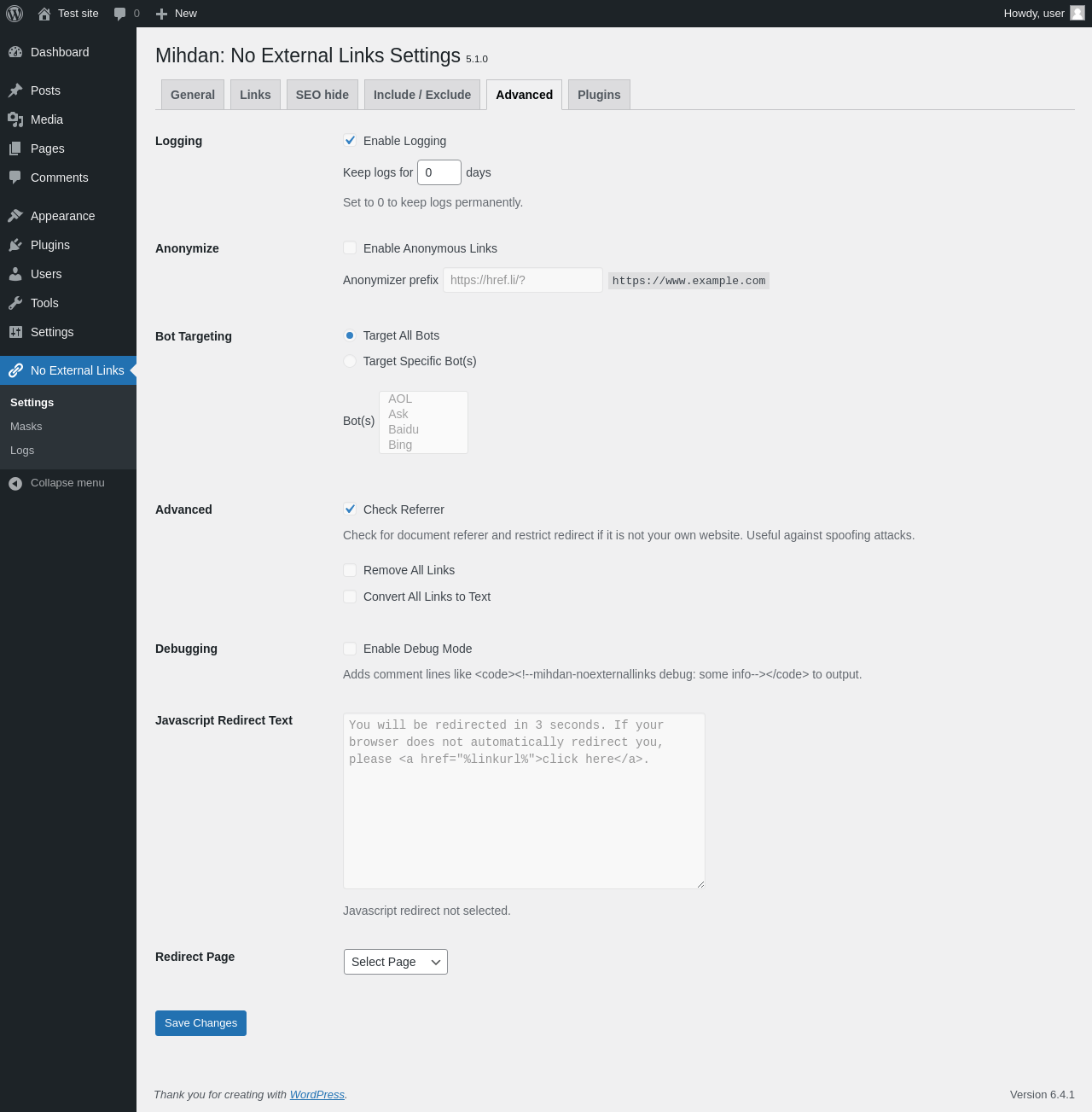Viewport: 1092px width, 1112px height.
Task: Click the WordPress logo icon
Action: (x=15, y=14)
